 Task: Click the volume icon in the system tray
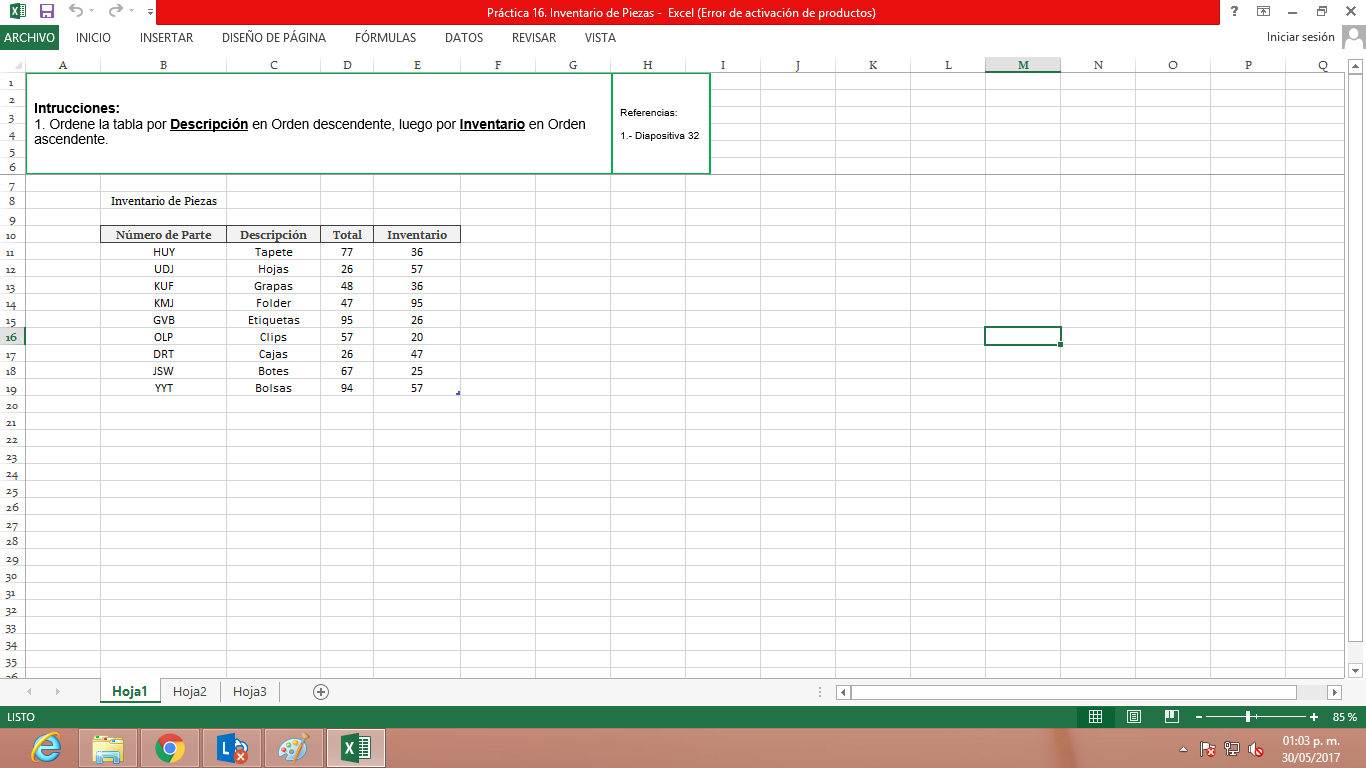[x=1257, y=748]
